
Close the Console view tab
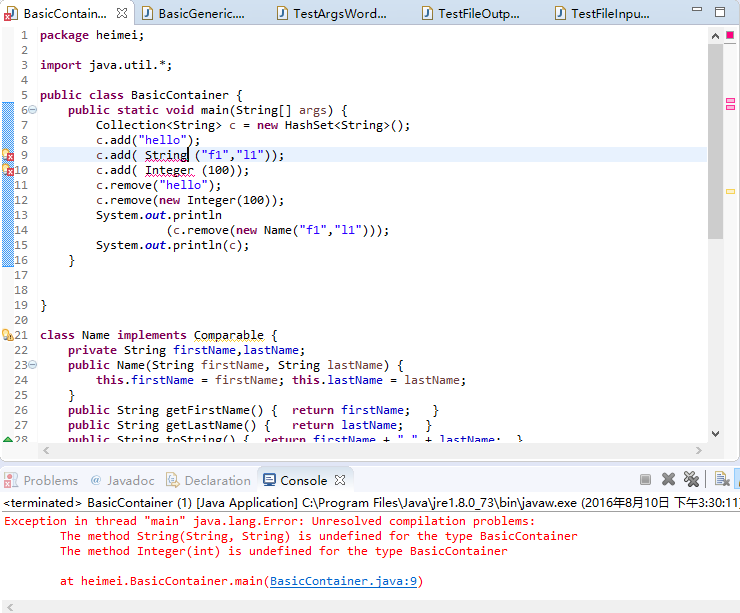point(340,480)
